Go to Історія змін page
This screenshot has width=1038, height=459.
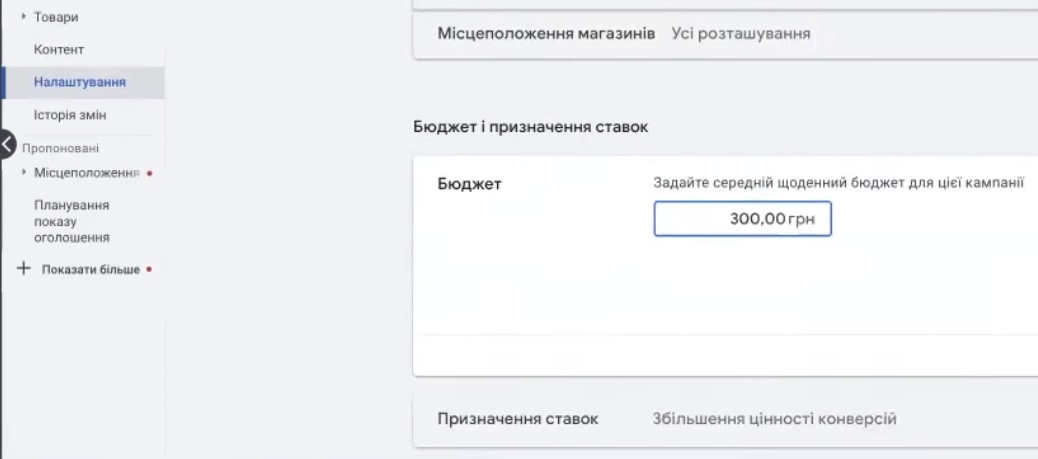(70, 115)
